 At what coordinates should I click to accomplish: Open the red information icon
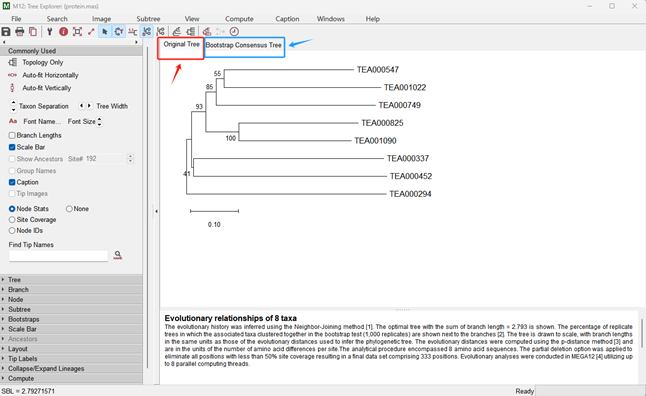[x=63, y=32]
